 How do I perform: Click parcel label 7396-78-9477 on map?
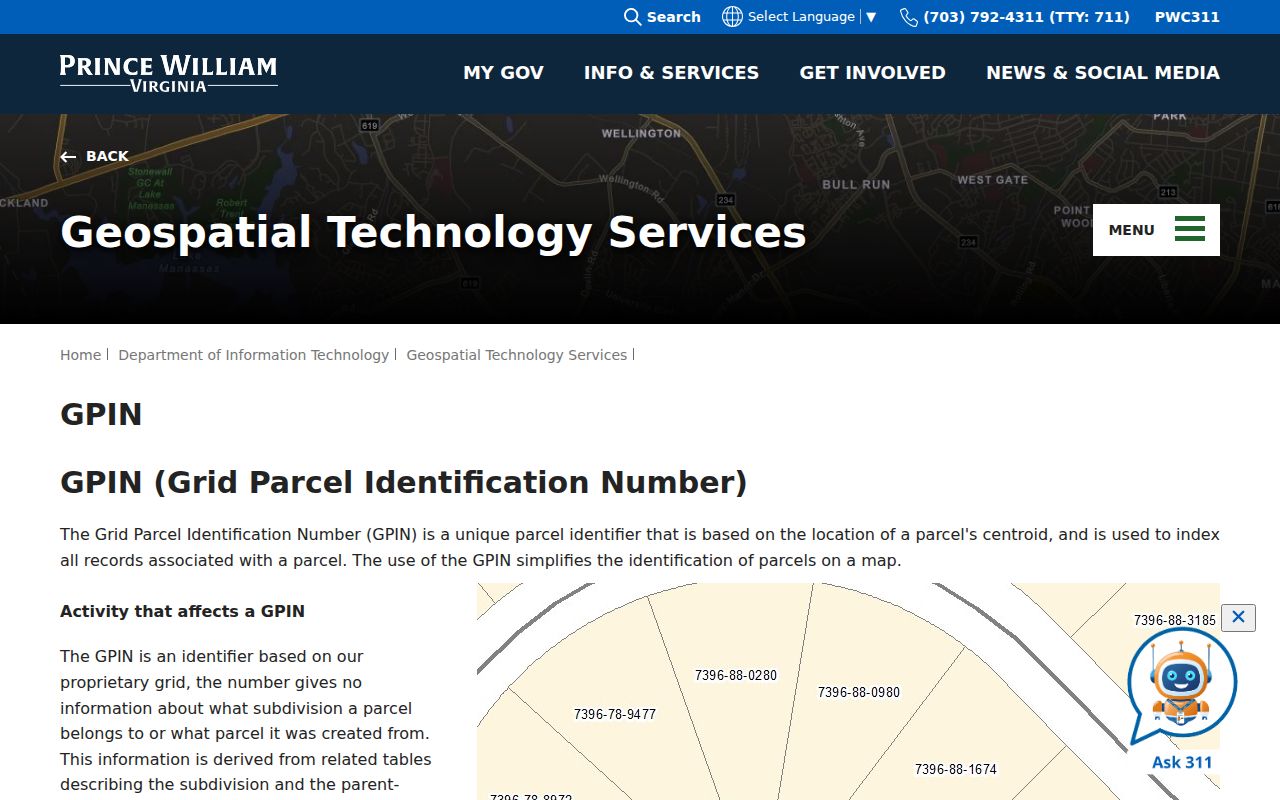pos(615,714)
